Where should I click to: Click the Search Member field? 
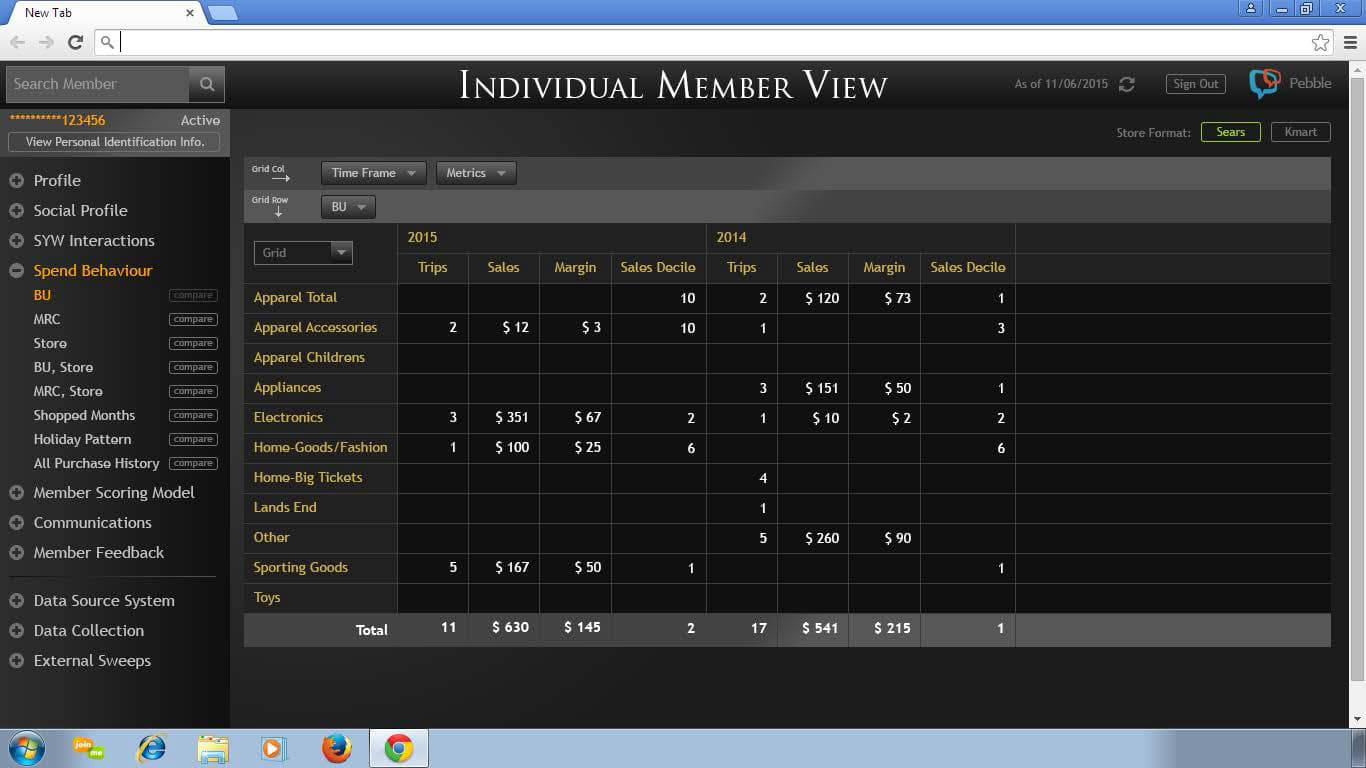point(97,84)
